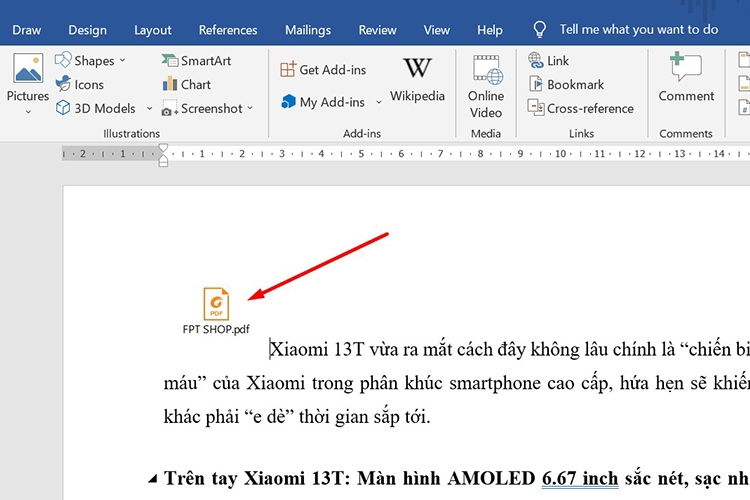Image resolution: width=750 pixels, height=500 pixels.
Task: Insert a Link
Action: pyautogui.click(x=548, y=60)
